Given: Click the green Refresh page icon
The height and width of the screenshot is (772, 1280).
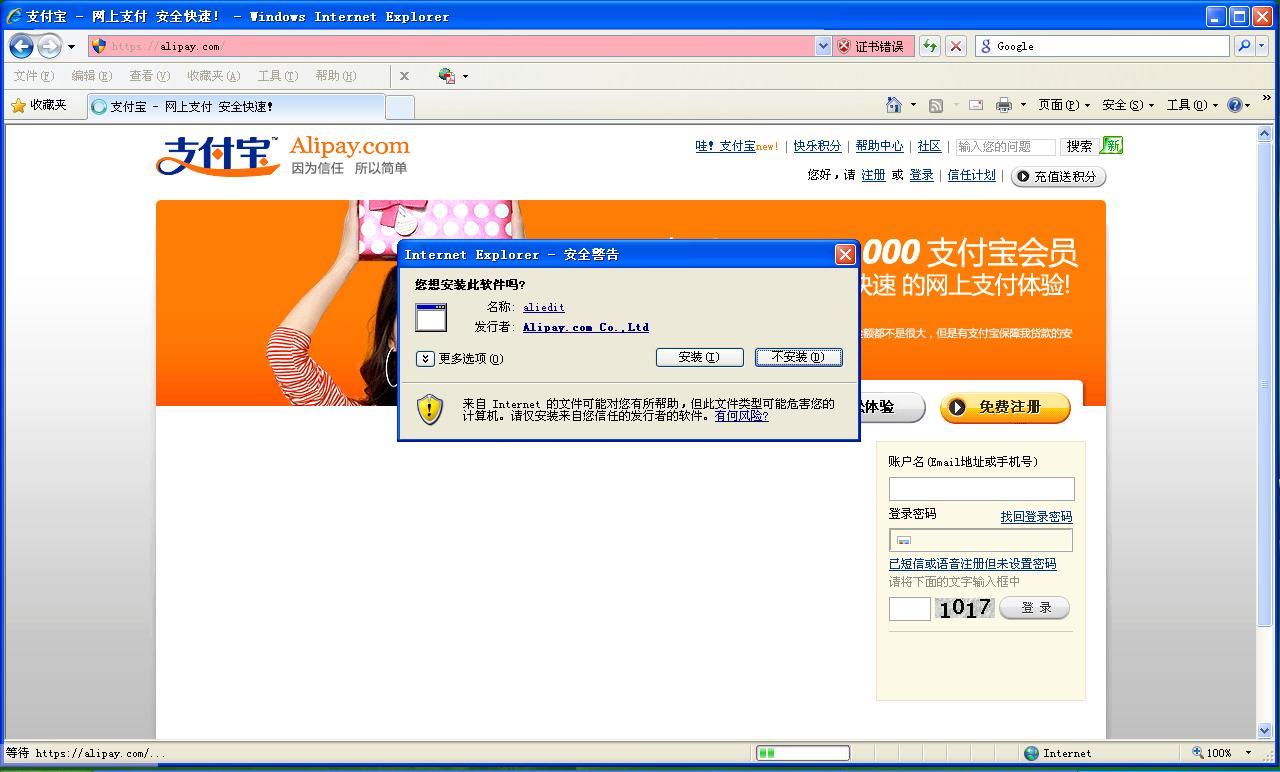Looking at the screenshot, I should (930, 46).
